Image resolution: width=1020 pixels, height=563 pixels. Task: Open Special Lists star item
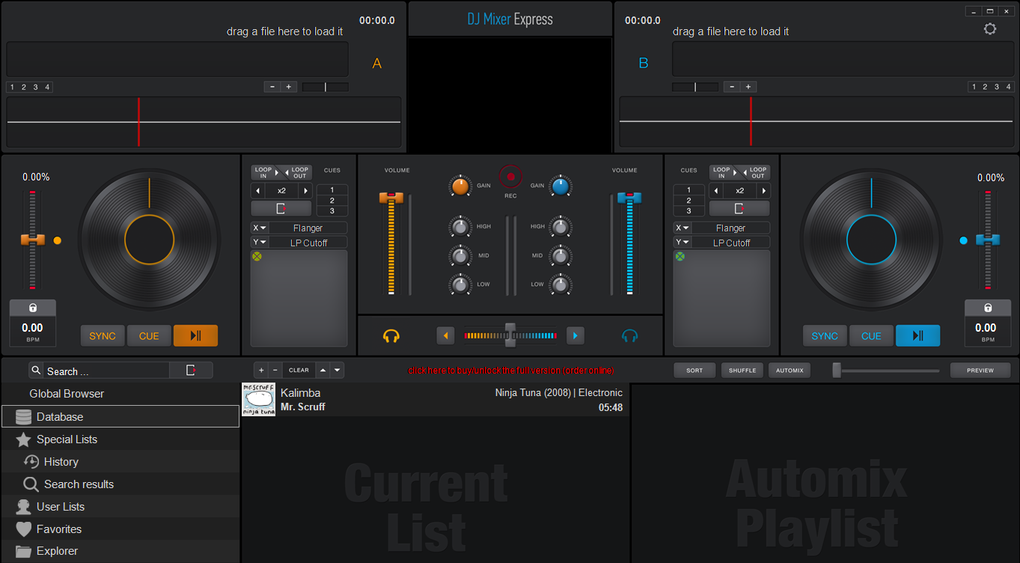click(120, 439)
